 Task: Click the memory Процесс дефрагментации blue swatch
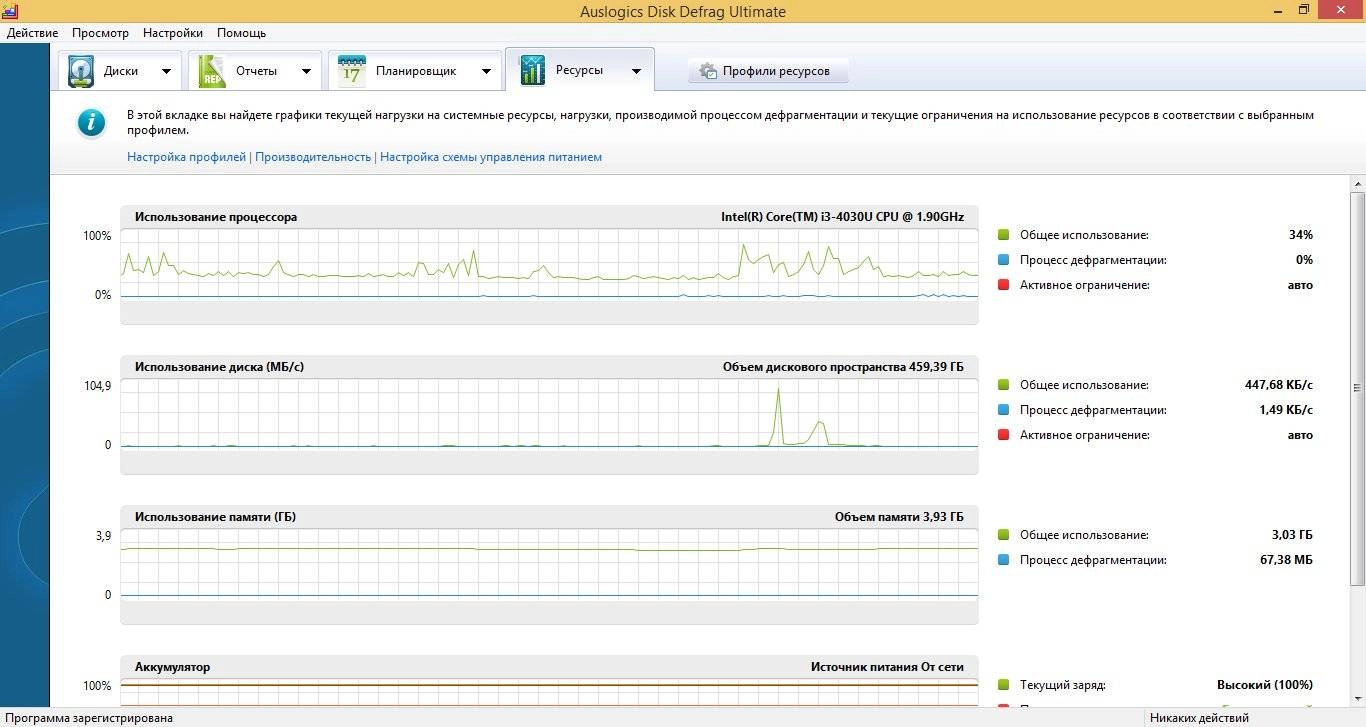point(1003,560)
